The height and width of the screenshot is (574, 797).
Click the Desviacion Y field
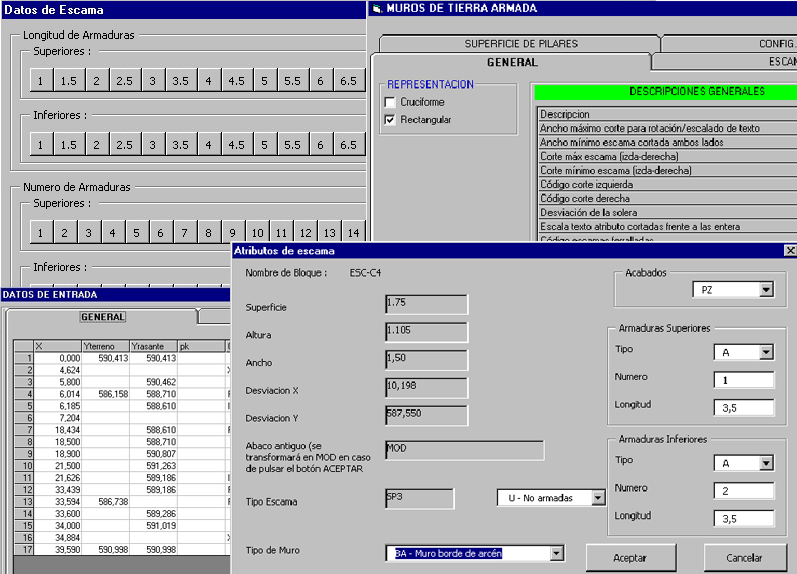click(x=426, y=415)
